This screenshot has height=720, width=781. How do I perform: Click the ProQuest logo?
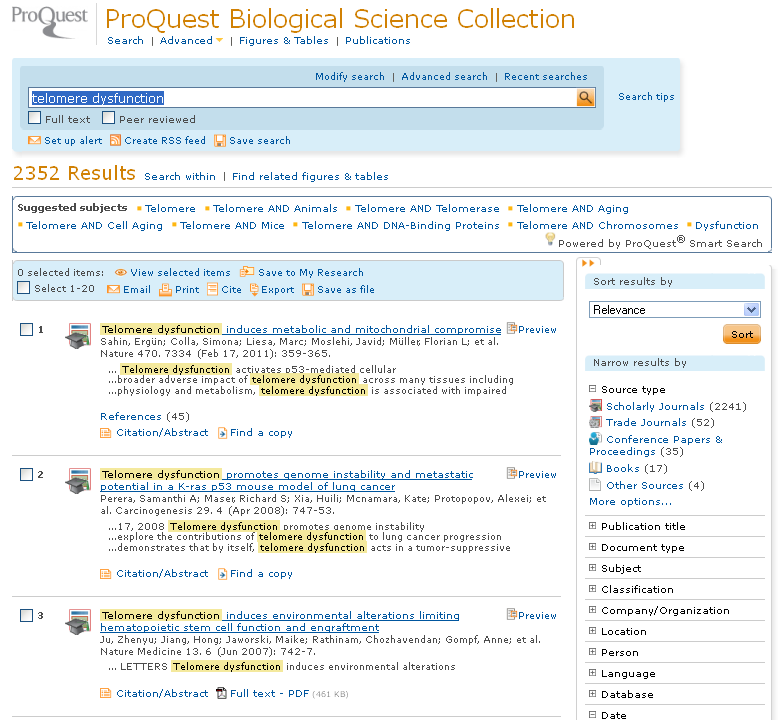pos(49,22)
